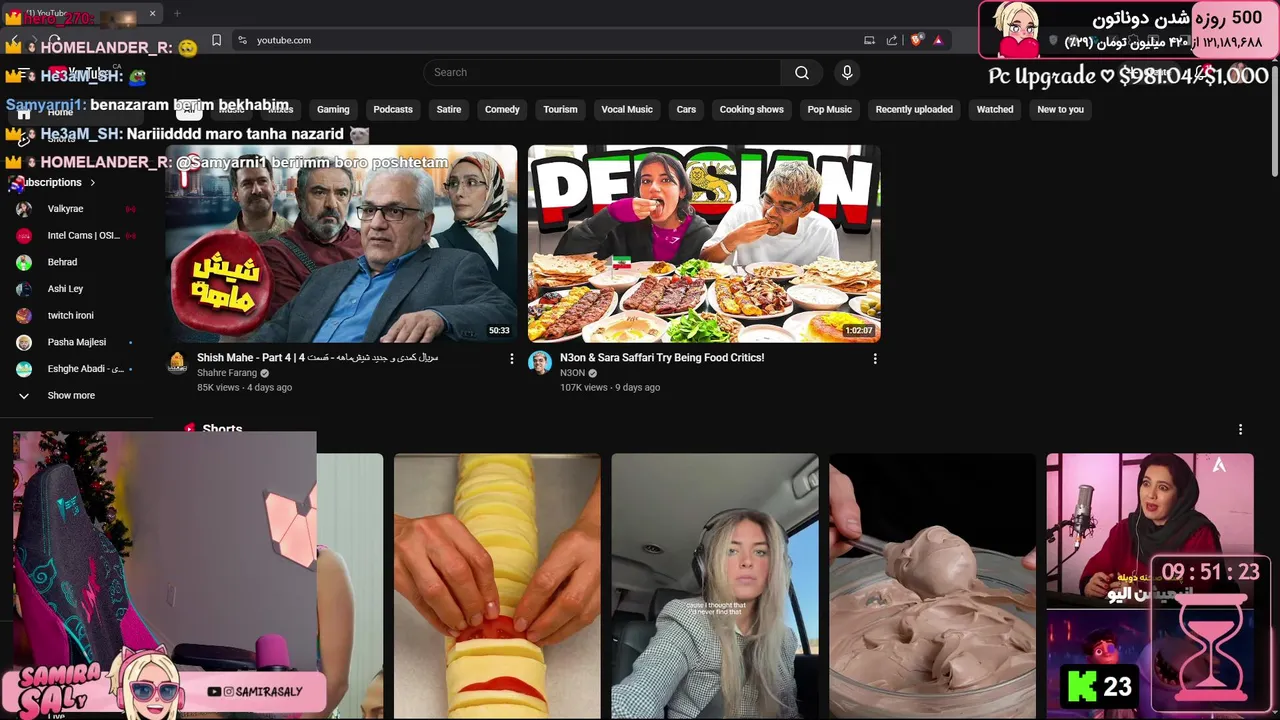The image size is (1280, 720).
Task: Select the Pop Music filter chip
Action: (x=830, y=109)
